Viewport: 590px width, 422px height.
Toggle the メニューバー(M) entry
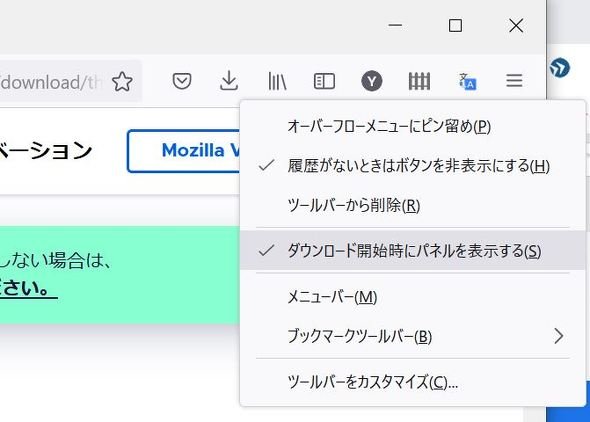click(x=413, y=298)
